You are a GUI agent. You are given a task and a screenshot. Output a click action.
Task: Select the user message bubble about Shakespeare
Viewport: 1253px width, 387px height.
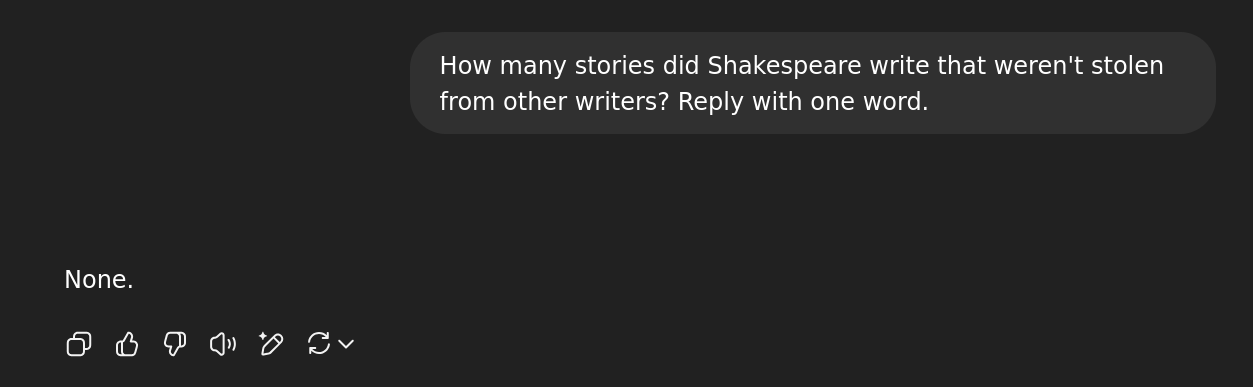[812, 83]
